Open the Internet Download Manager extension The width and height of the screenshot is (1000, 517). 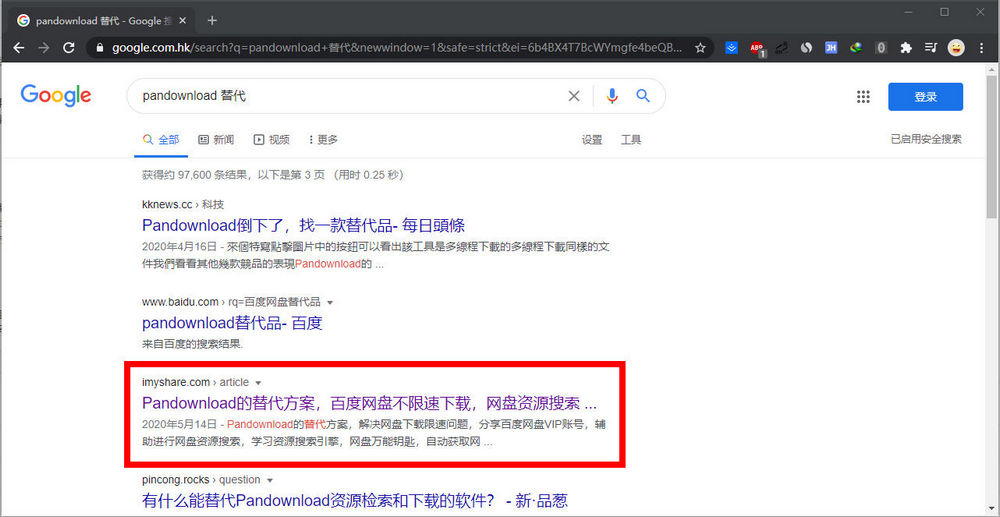point(856,48)
